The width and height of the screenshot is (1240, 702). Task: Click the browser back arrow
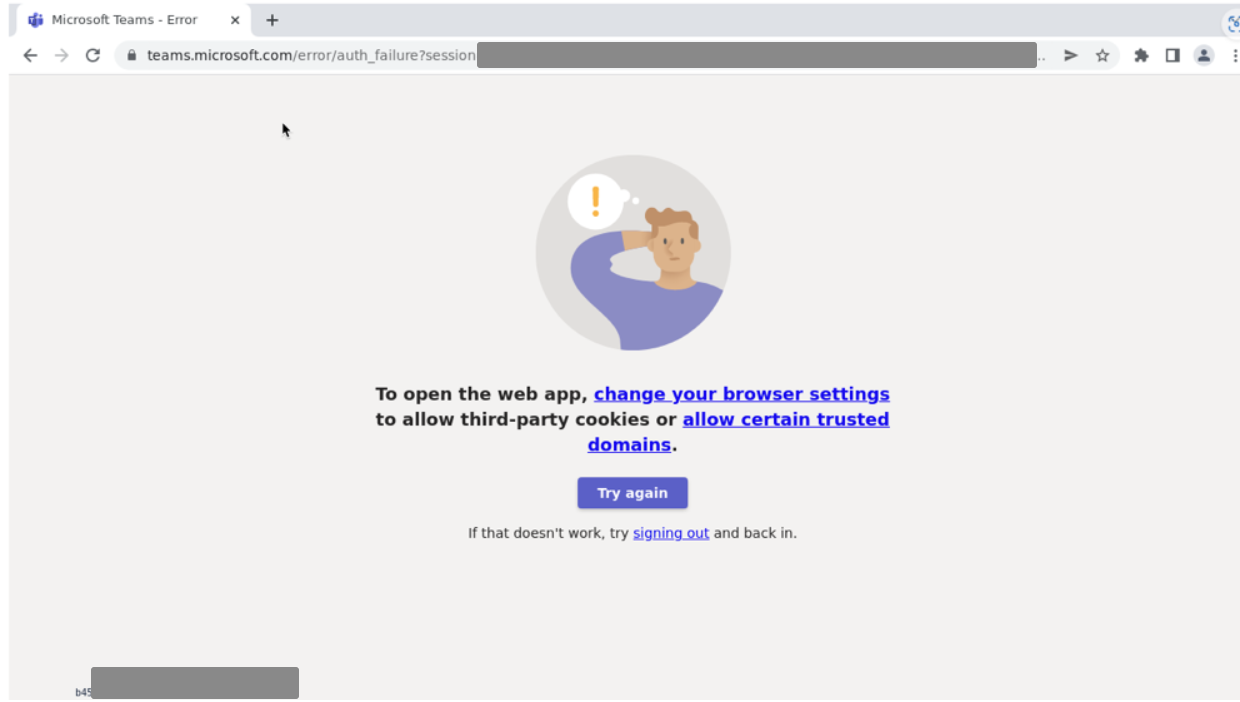(x=30, y=56)
